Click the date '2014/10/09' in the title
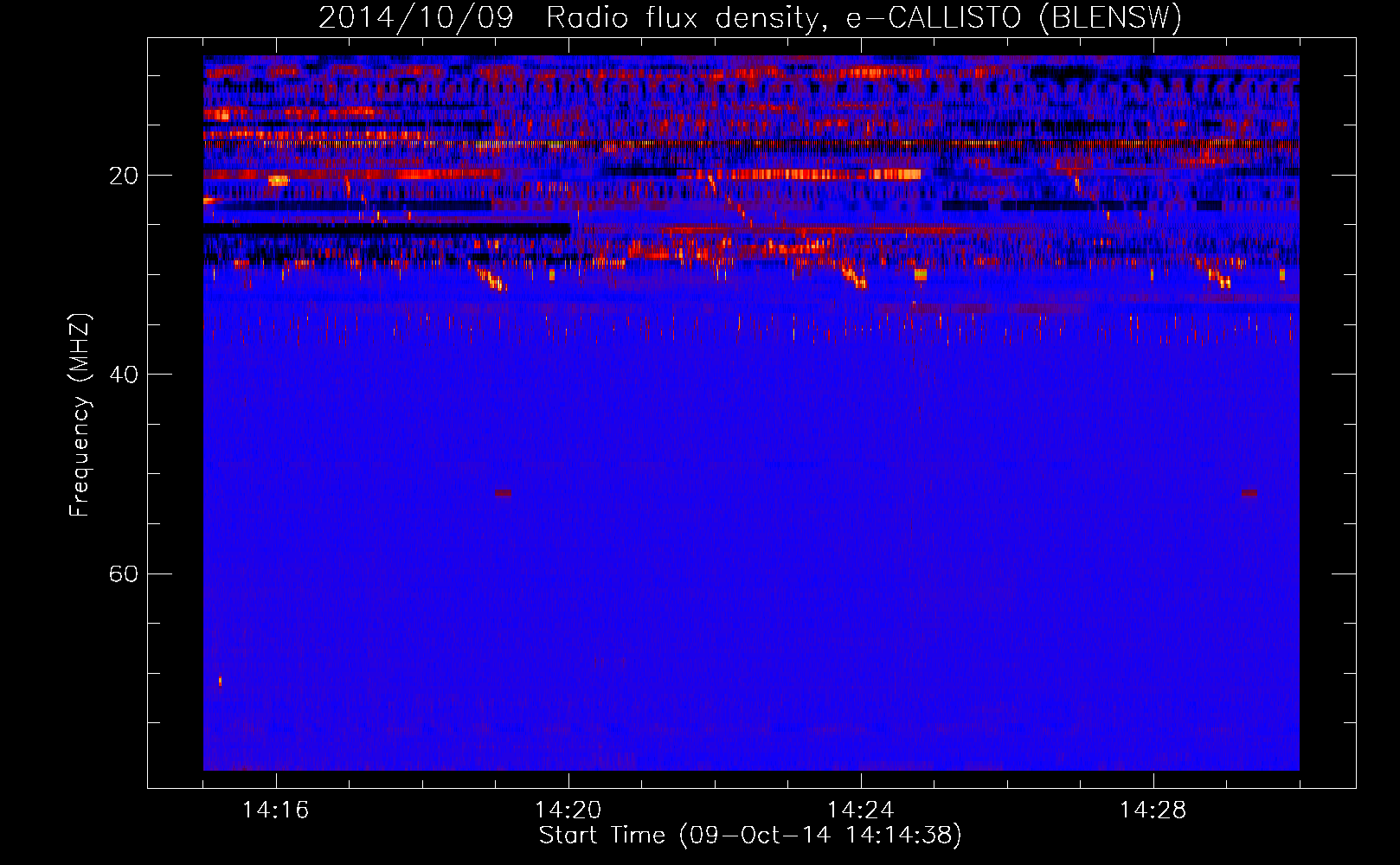Image resolution: width=1400 pixels, height=865 pixels. pos(415,18)
